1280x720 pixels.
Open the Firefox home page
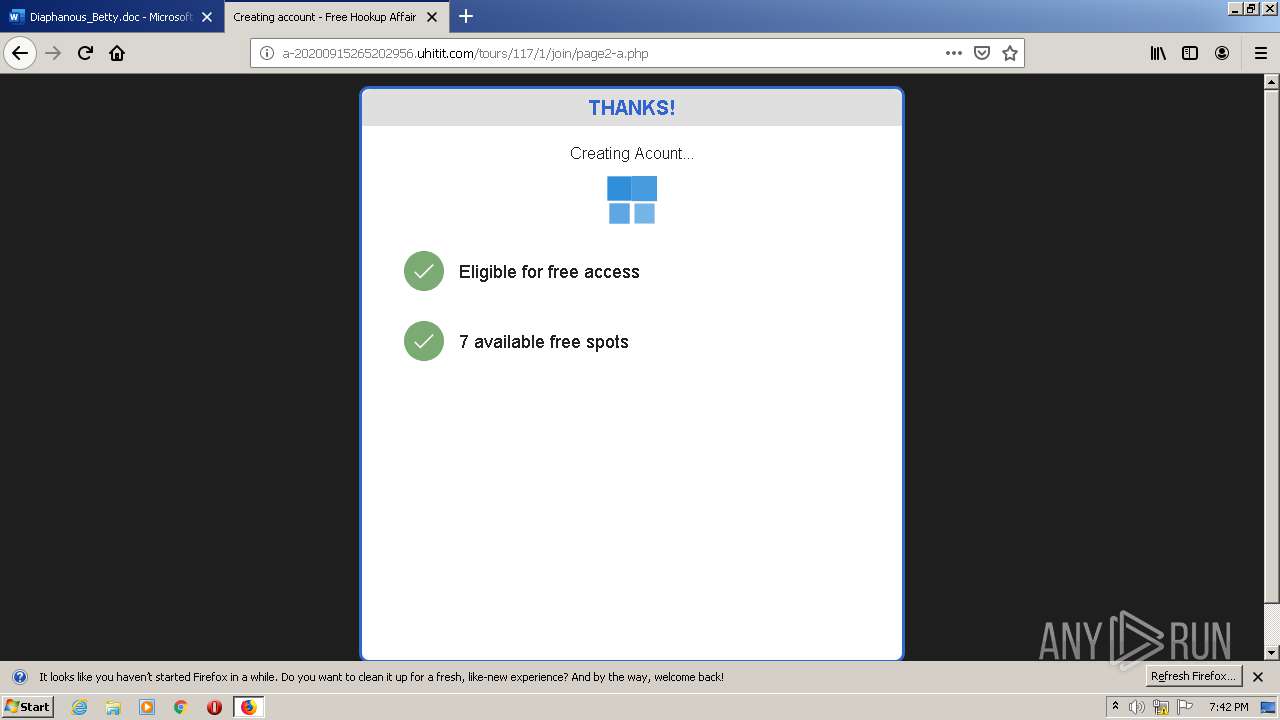coord(117,53)
